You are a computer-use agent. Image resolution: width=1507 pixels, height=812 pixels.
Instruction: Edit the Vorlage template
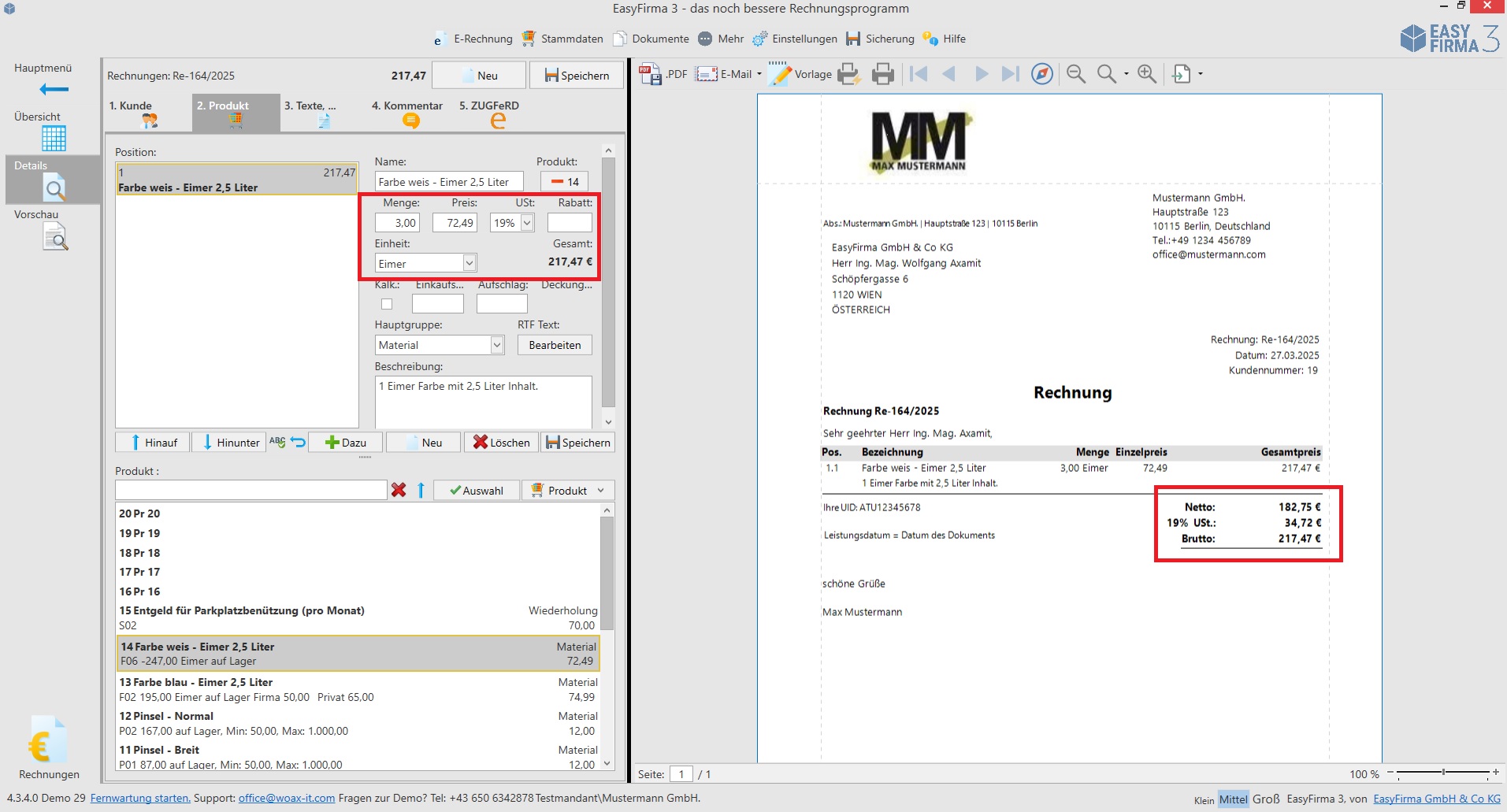[x=800, y=74]
